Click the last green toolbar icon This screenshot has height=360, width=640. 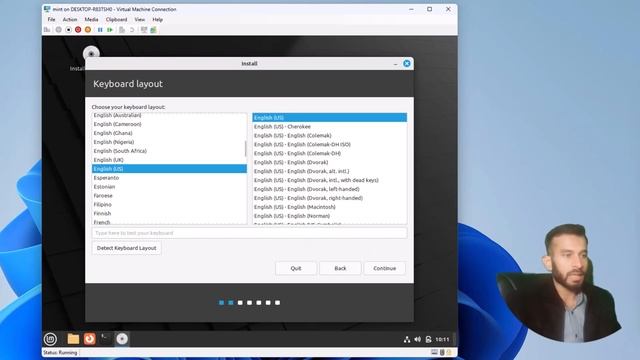153,30
